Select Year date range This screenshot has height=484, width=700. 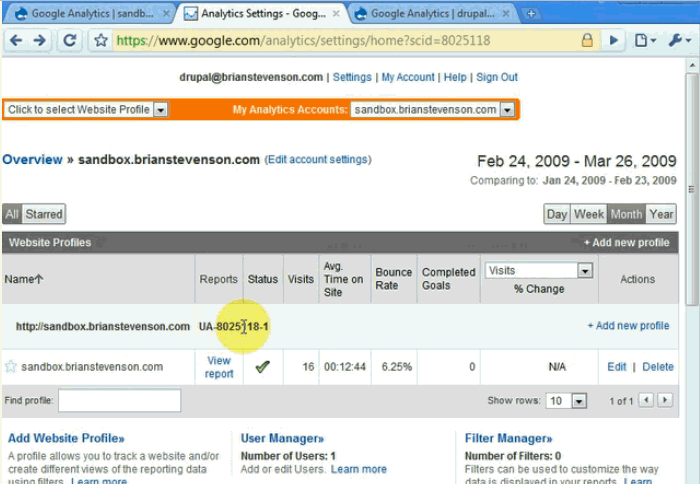click(661, 214)
